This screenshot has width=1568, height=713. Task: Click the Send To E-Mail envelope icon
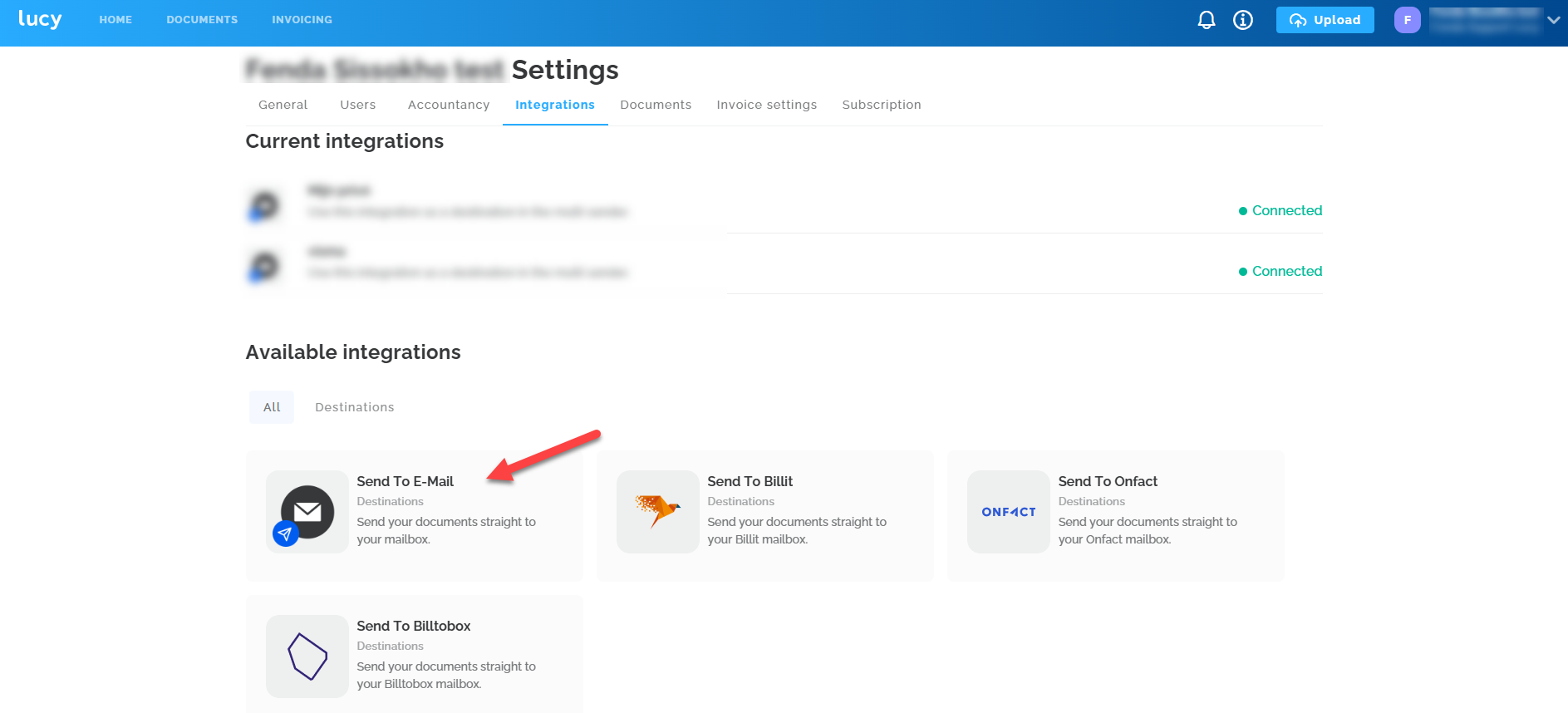coord(307,512)
